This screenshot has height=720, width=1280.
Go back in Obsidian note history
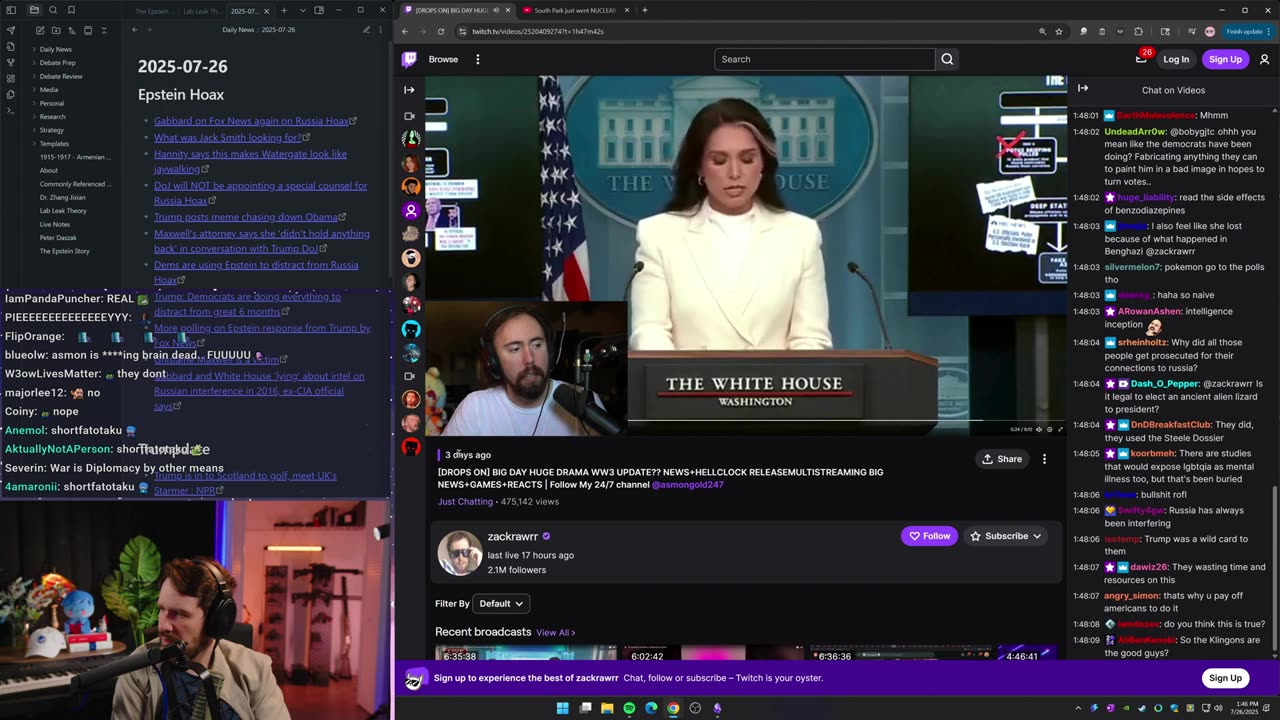coord(135,30)
